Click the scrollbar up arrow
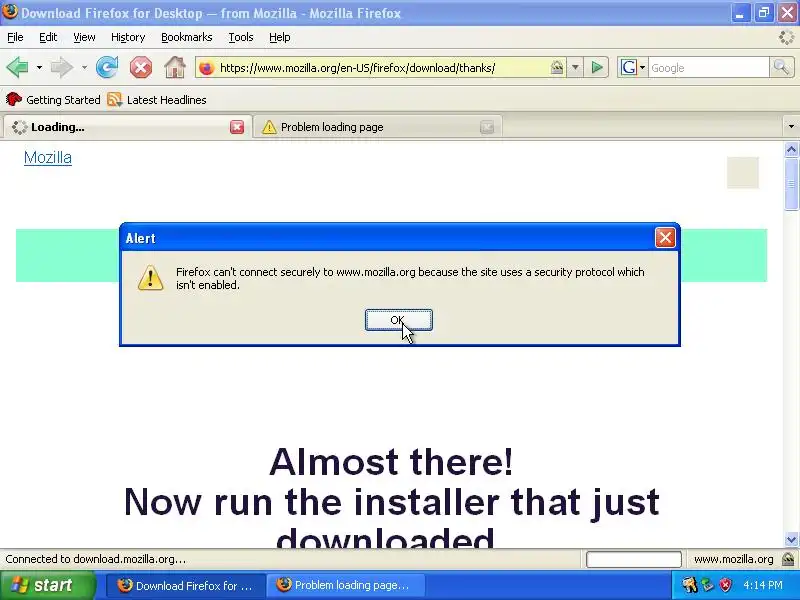 tap(791, 149)
